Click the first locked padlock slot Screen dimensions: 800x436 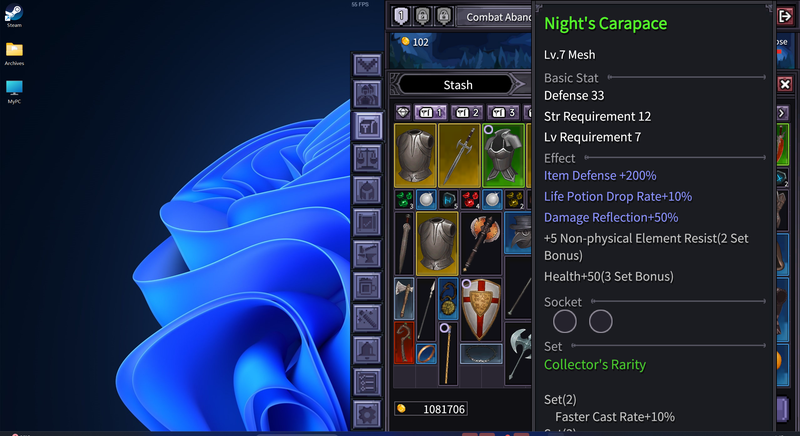click(422, 16)
